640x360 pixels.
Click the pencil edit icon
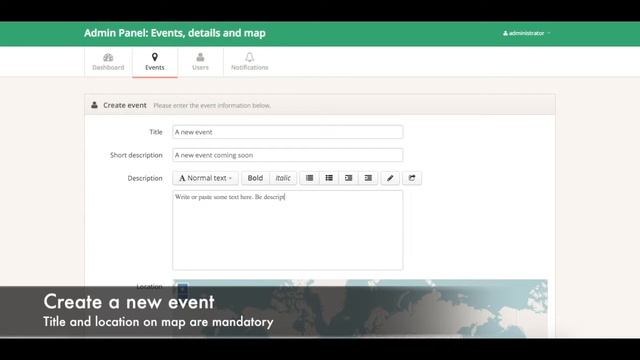[x=390, y=178]
